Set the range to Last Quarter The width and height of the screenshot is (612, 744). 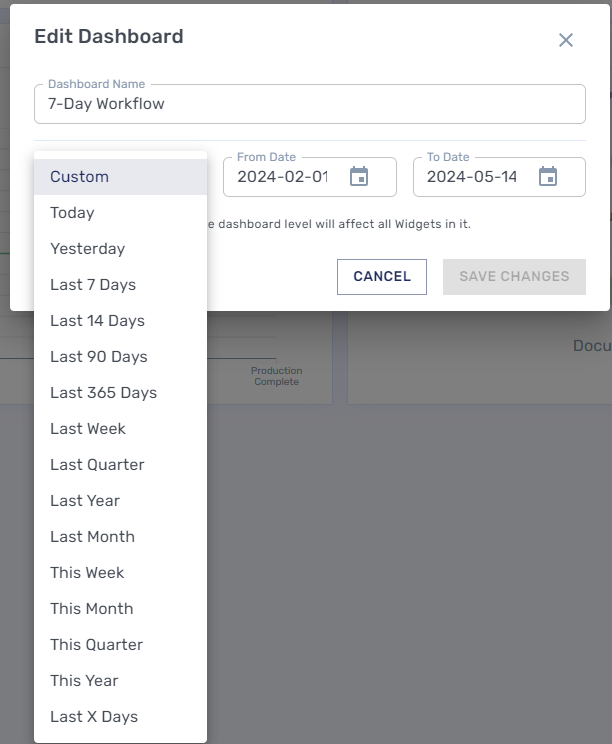[97, 465]
